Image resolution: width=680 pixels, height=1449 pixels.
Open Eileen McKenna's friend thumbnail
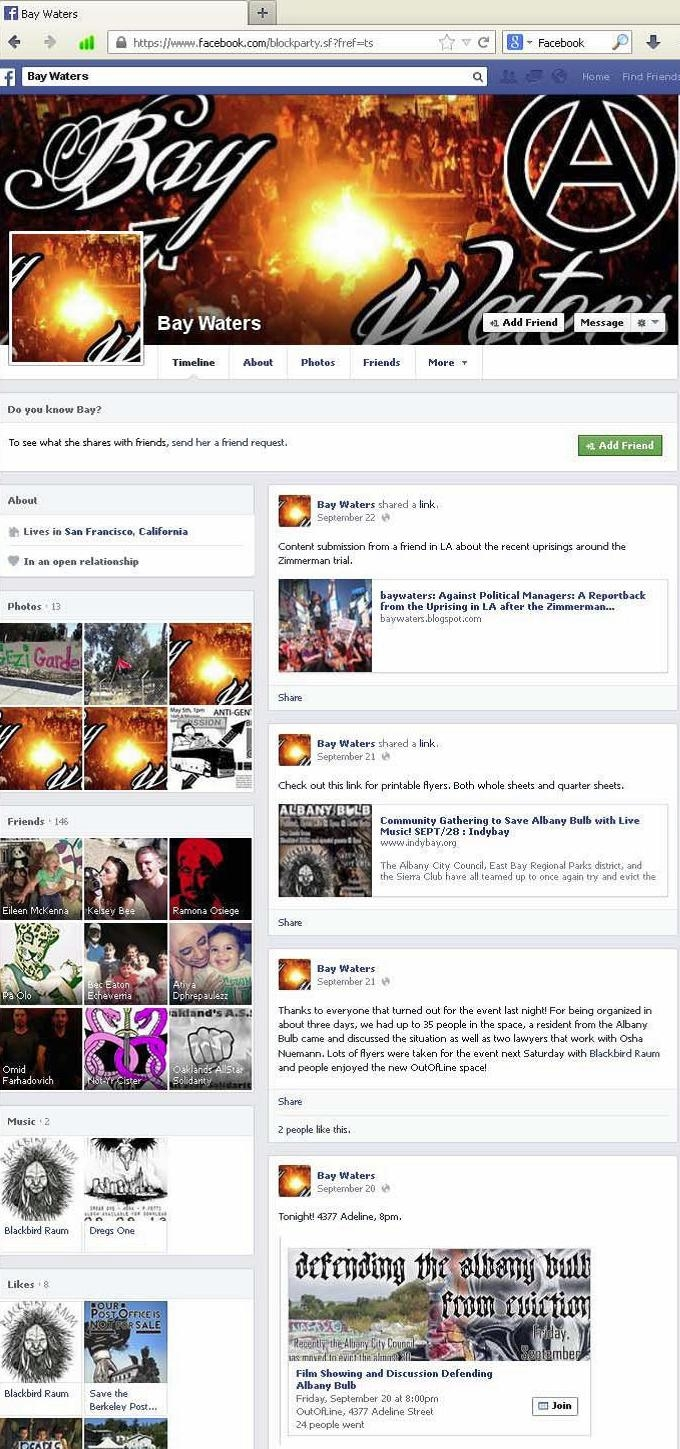tap(41, 879)
